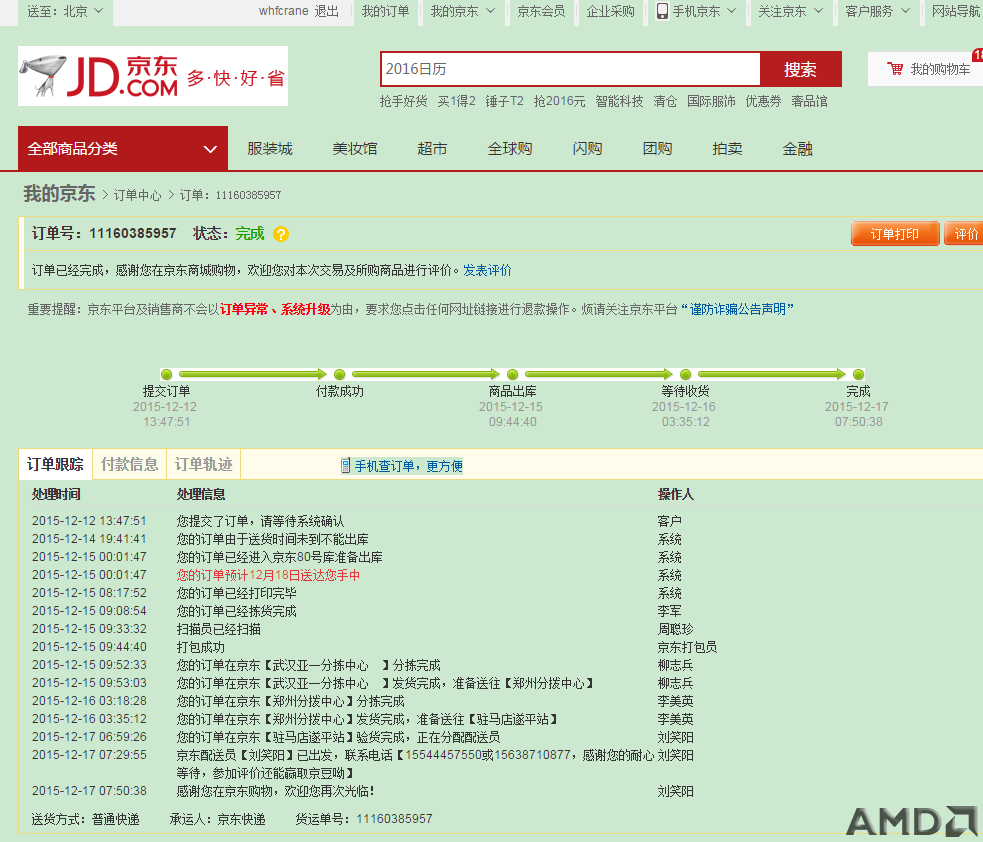Image resolution: width=983 pixels, height=842 pixels.
Task: Open the 谨防诈骗公告声明 link
Action: pos(738,309)
